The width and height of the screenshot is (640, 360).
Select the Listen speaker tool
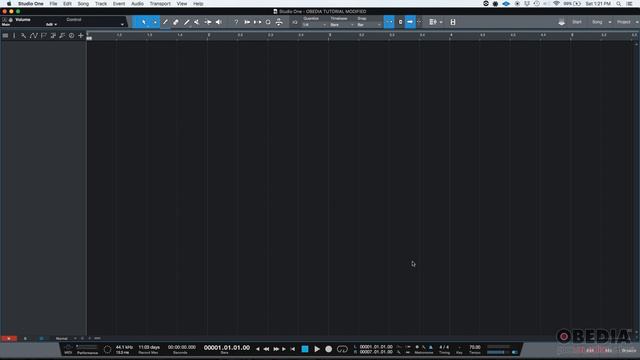(x=218, y=22)
